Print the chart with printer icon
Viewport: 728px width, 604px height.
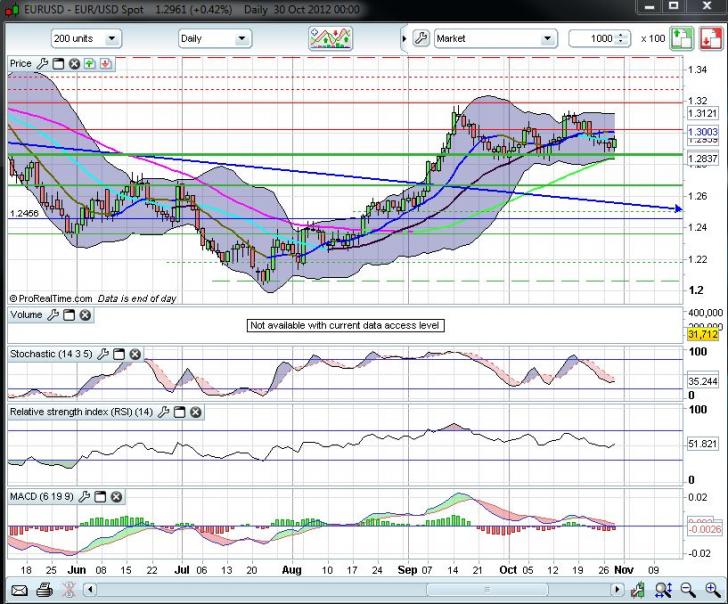(x=45, y=590)
